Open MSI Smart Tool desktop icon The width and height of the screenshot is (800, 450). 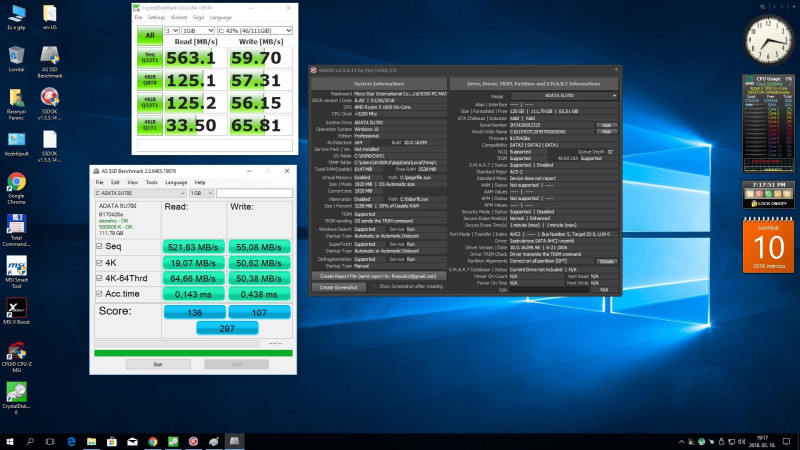click(x=16, y=272)
